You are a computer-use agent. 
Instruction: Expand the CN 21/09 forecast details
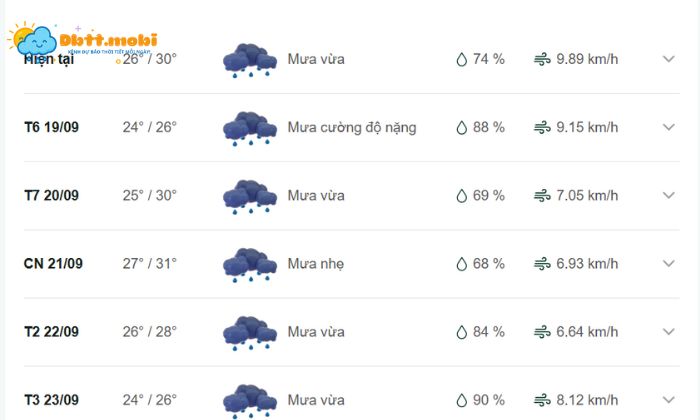pos(669,264)
